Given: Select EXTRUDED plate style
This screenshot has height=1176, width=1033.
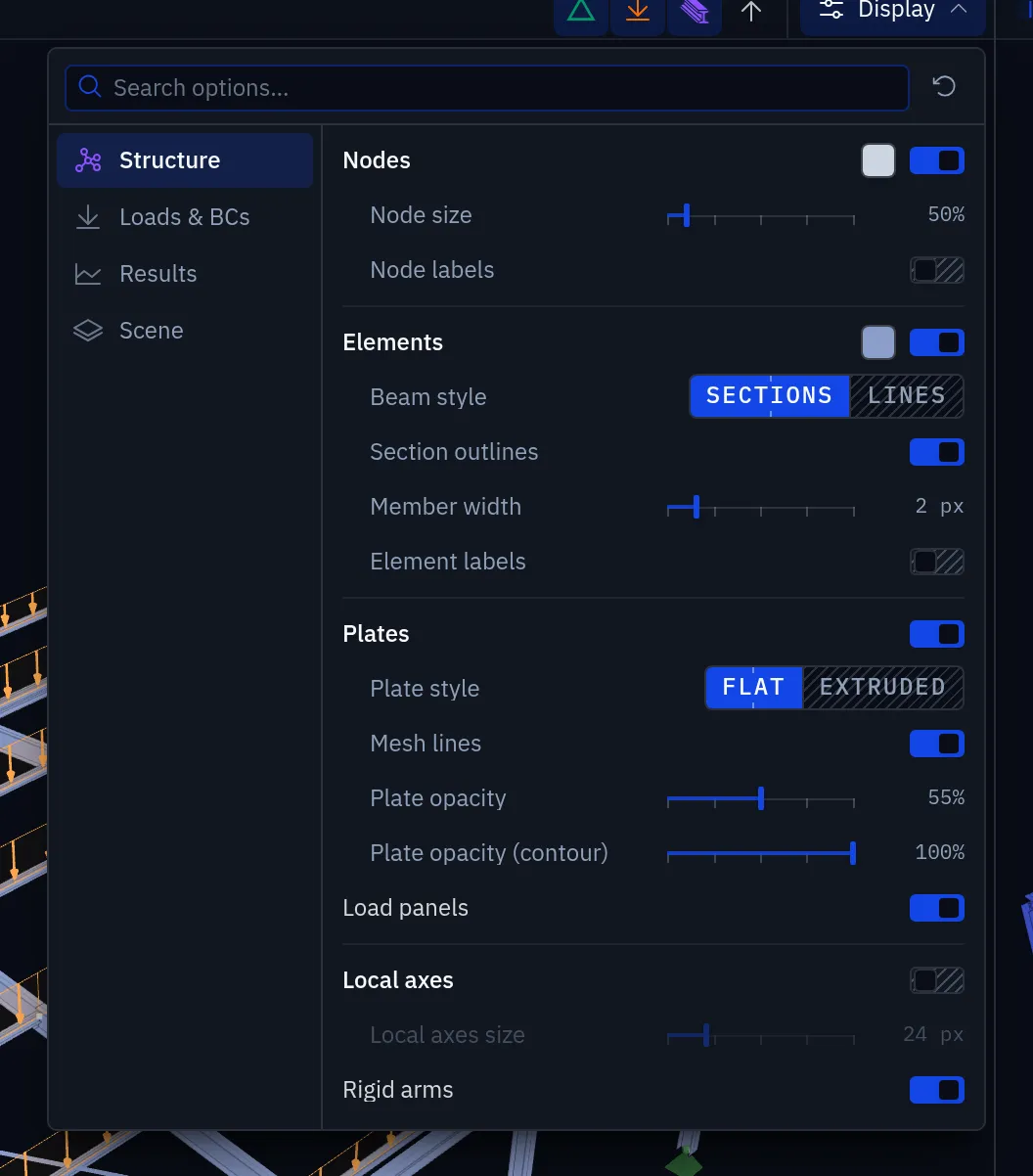Looking at the screenshot, I should [883, 688].
